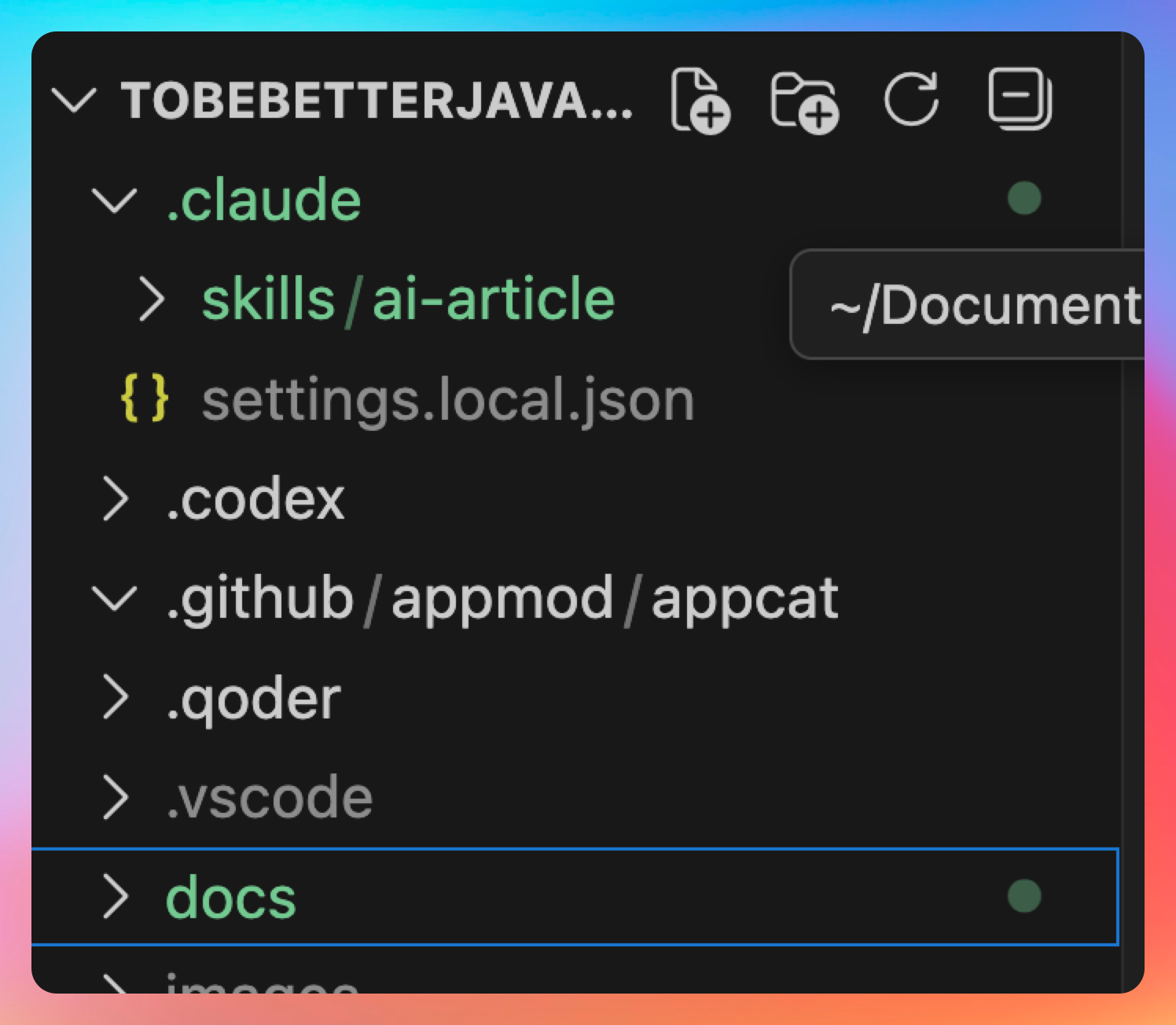Expand the .codex folder
Viewport: 1176px width, 1025px height.
tap(116, 499)
